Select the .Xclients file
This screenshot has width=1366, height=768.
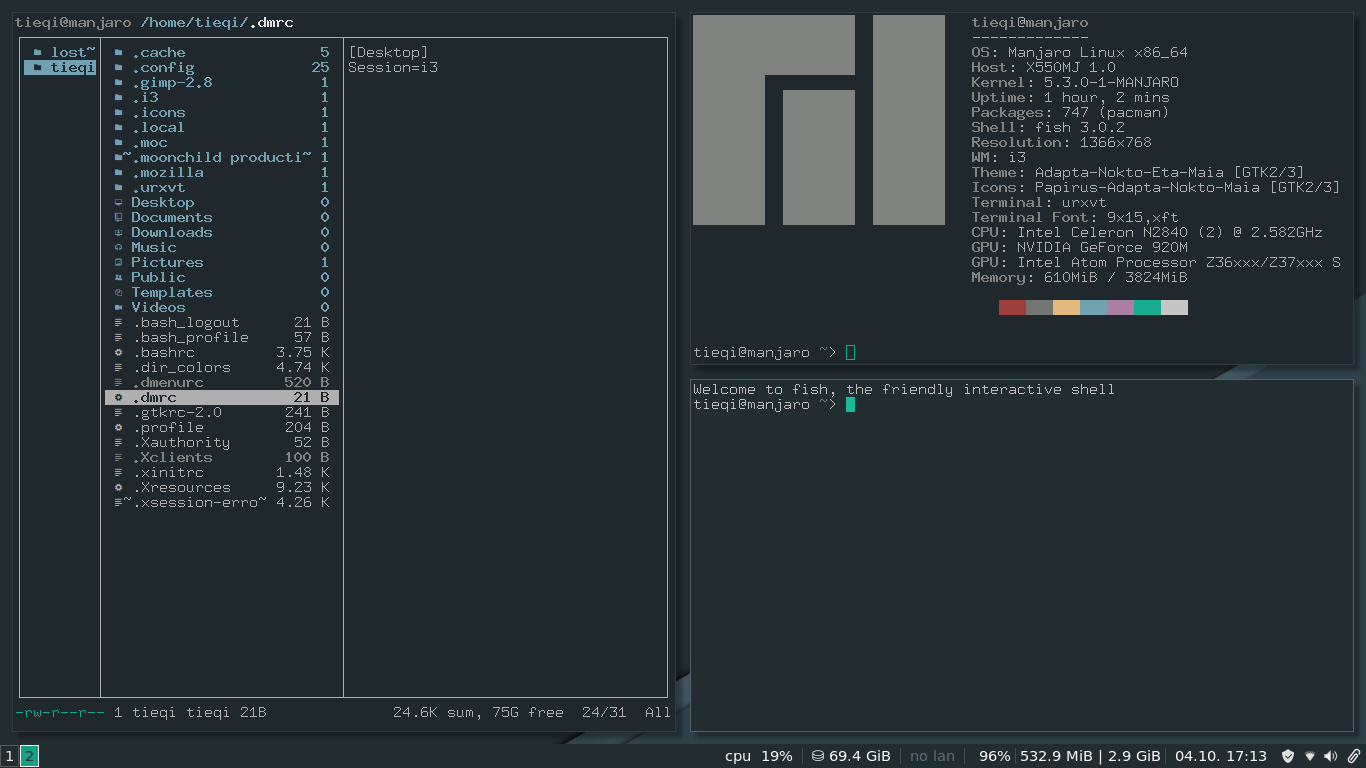tap(222, 458)
